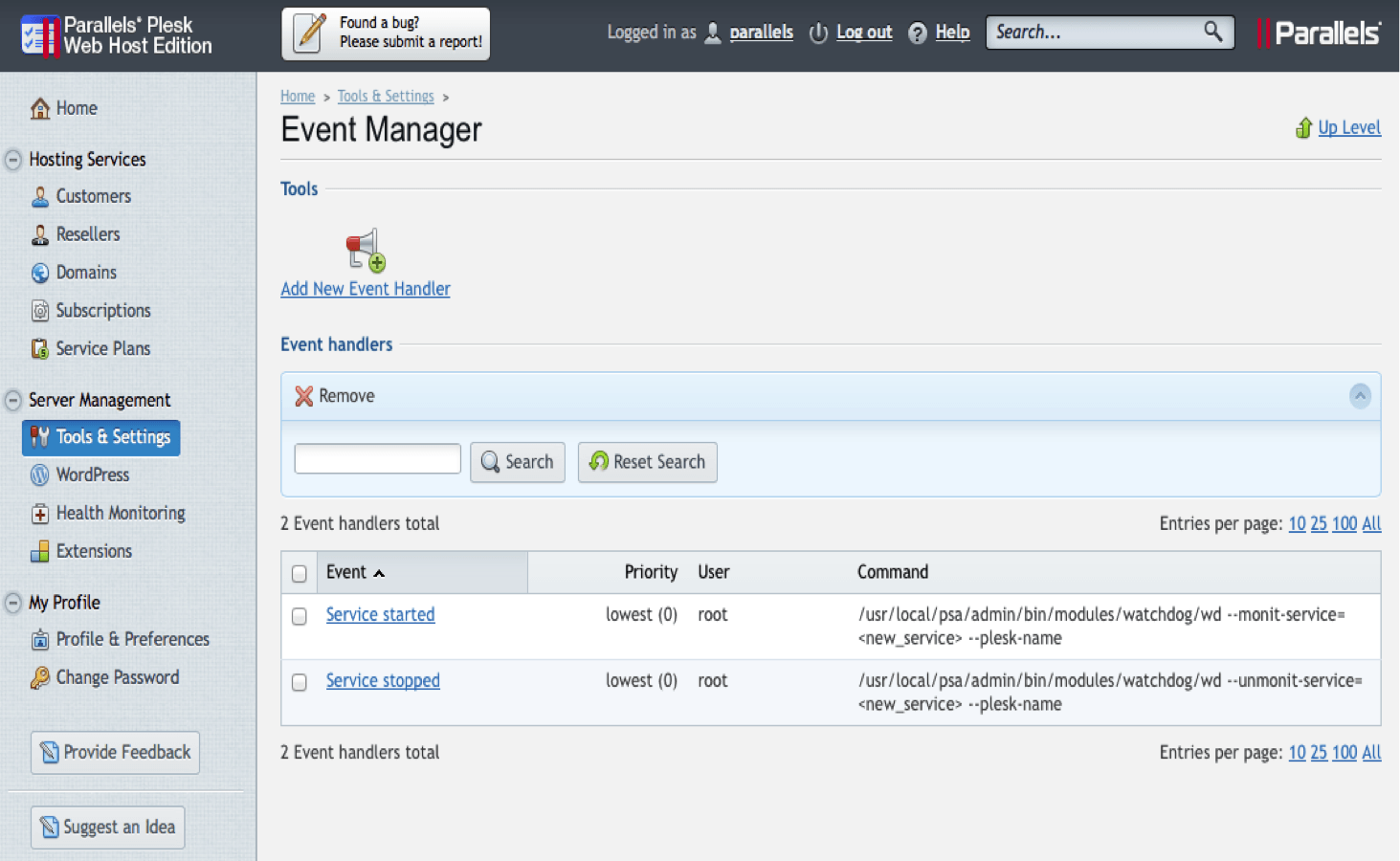Viewport: 1400px width, 861px height.
Task: Click the Up Level green arrow icon
Action: [1303, 128]
